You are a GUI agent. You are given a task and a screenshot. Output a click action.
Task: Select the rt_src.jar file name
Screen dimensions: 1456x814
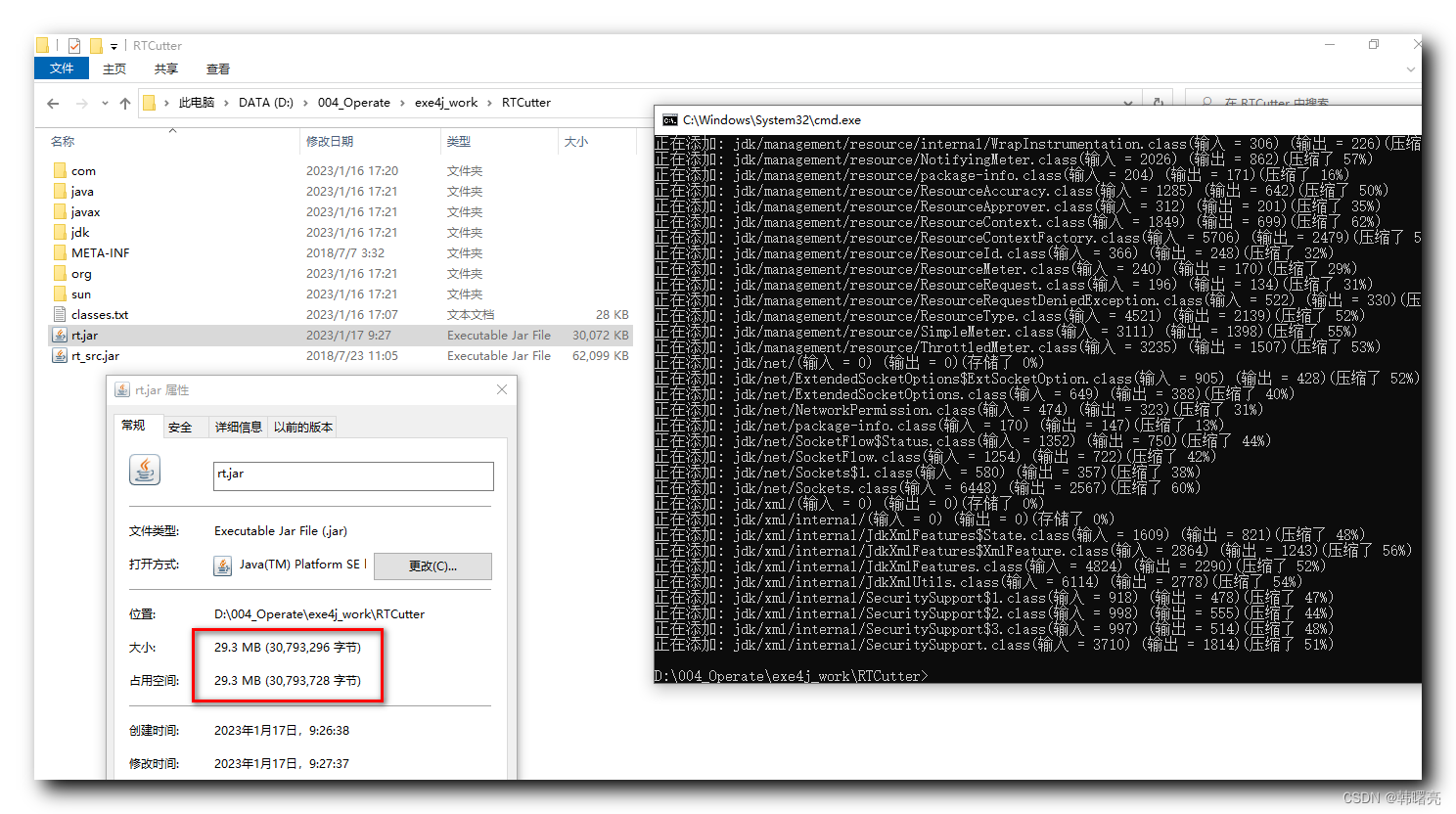[x=95, y=356]
